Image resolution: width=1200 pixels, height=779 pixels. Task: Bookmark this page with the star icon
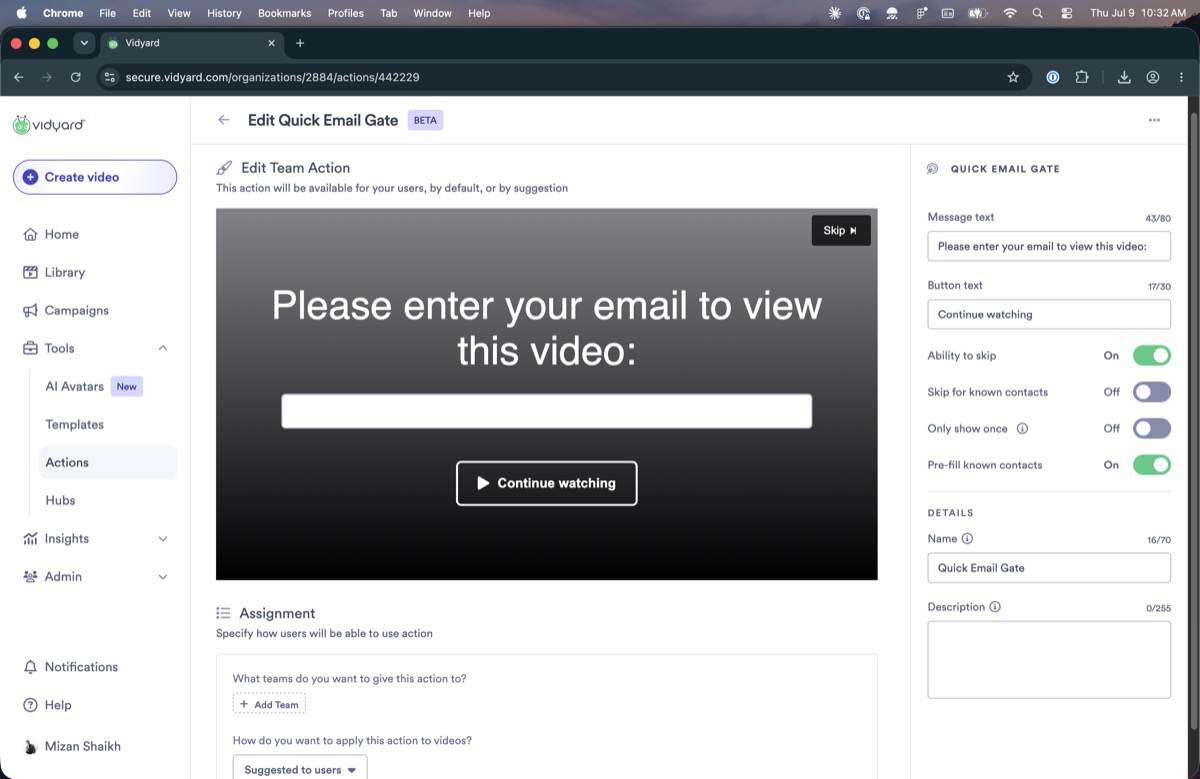tap(1013, 77)
